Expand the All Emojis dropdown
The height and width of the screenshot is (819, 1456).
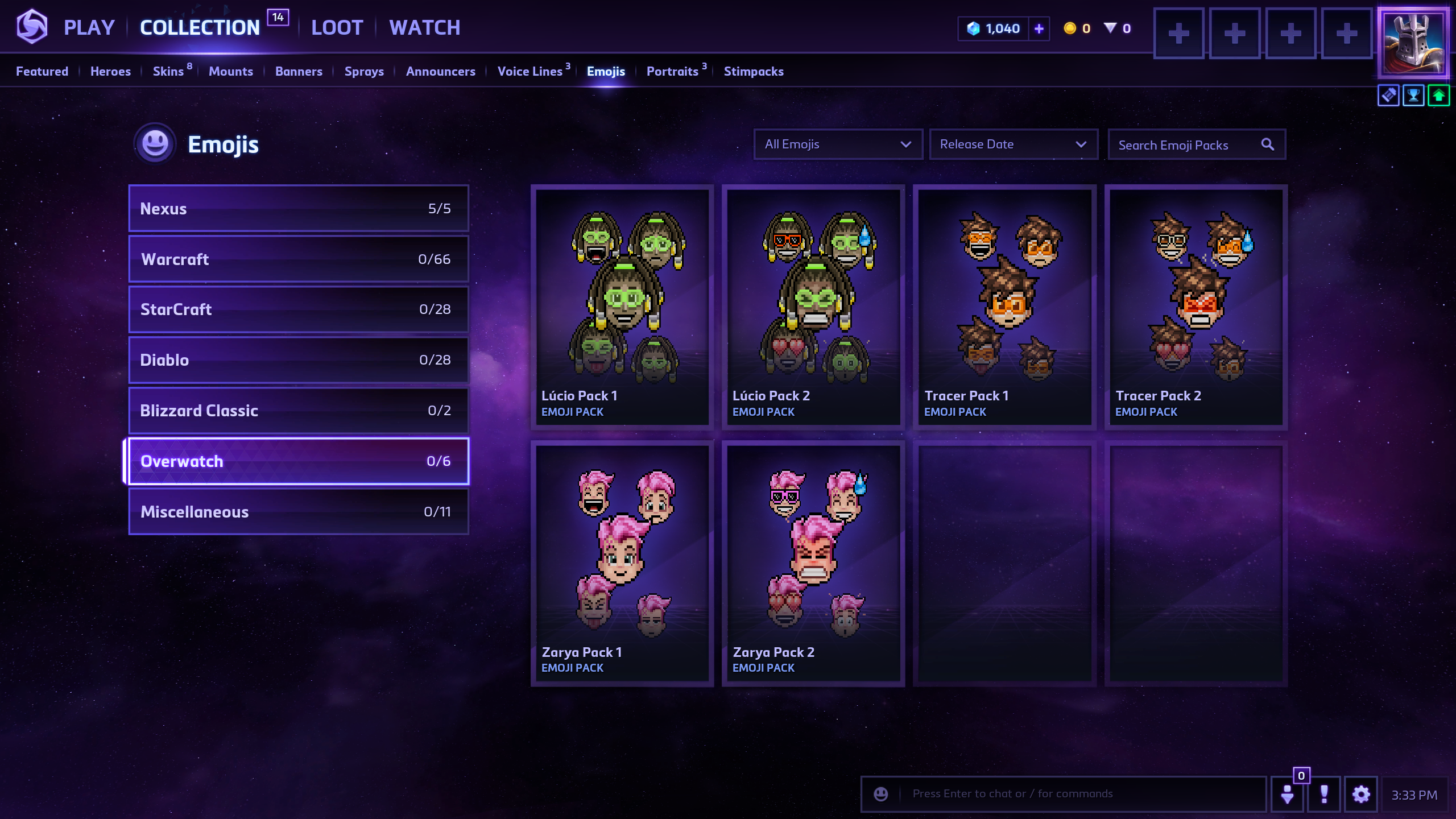click(838, 144)
